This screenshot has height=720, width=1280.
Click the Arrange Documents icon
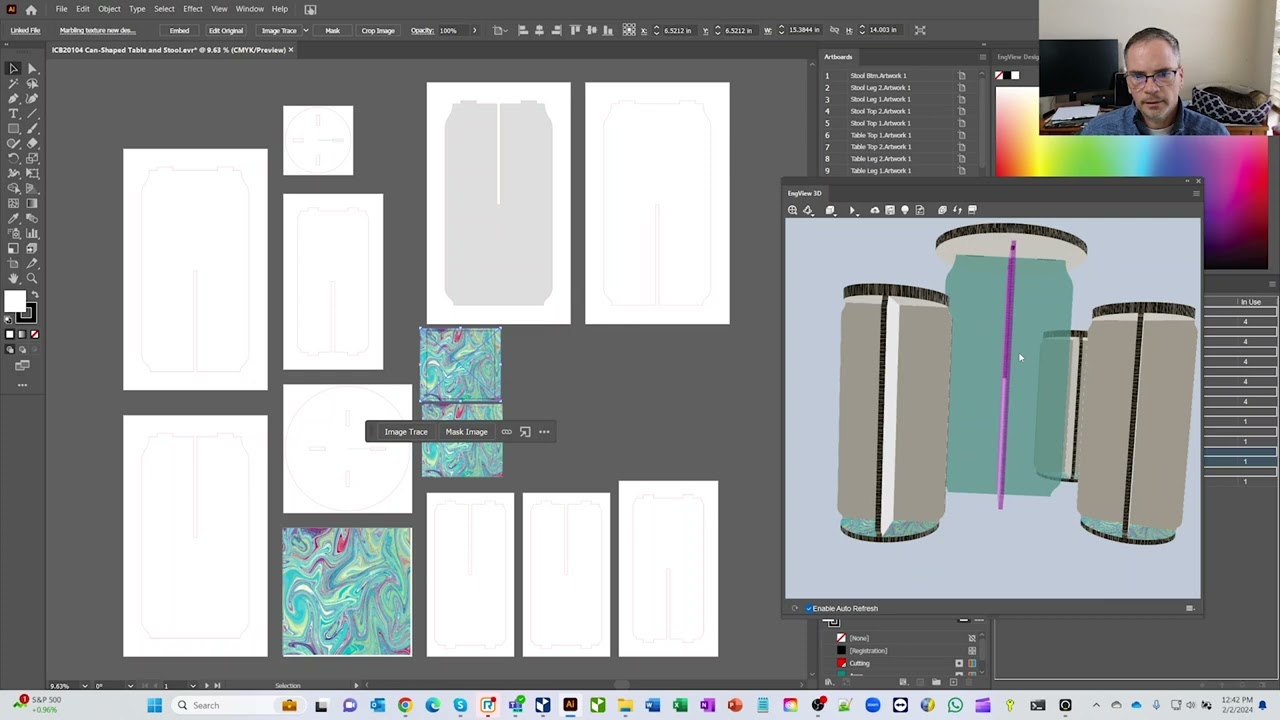[310, 9]
